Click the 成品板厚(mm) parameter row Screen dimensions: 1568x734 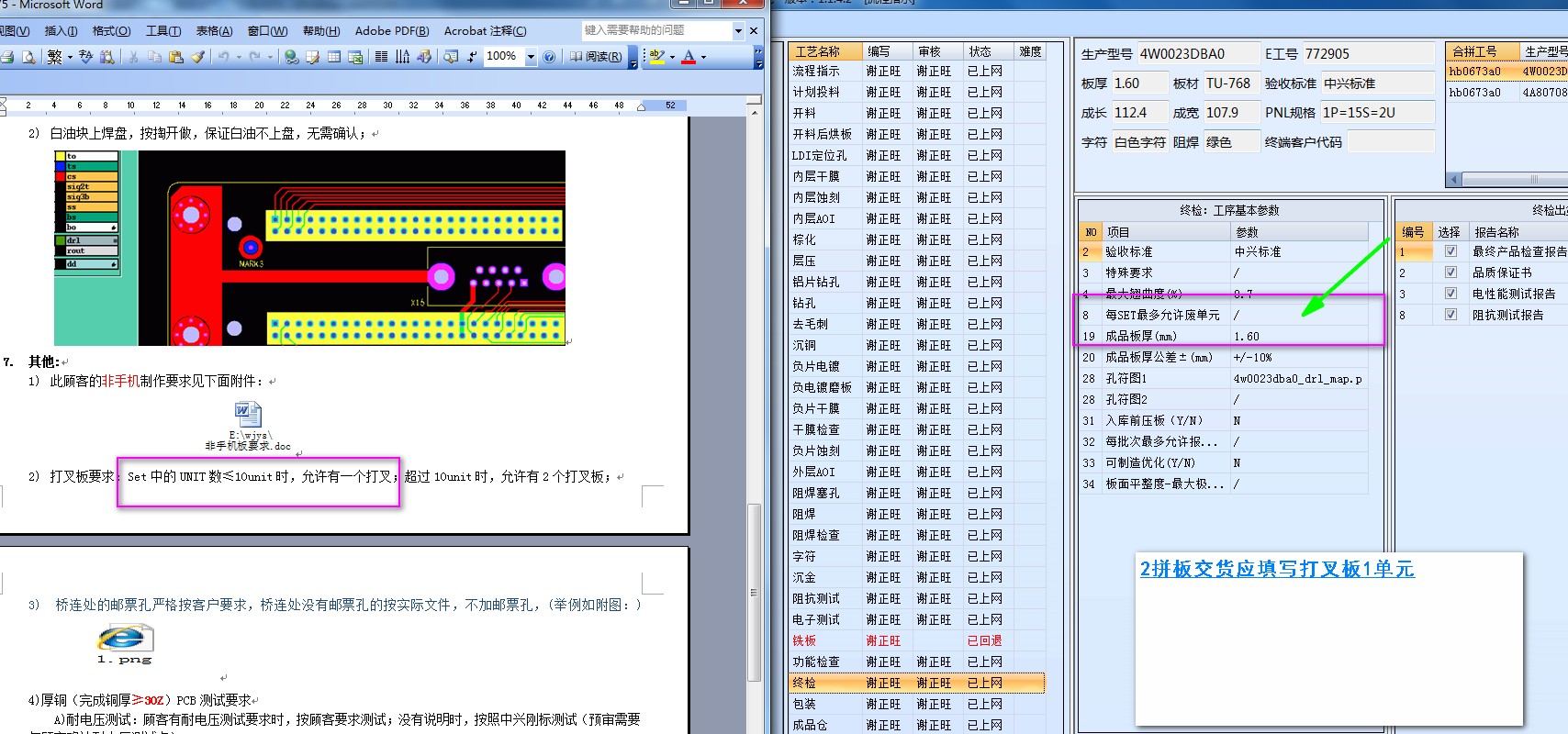point(1223,336)
